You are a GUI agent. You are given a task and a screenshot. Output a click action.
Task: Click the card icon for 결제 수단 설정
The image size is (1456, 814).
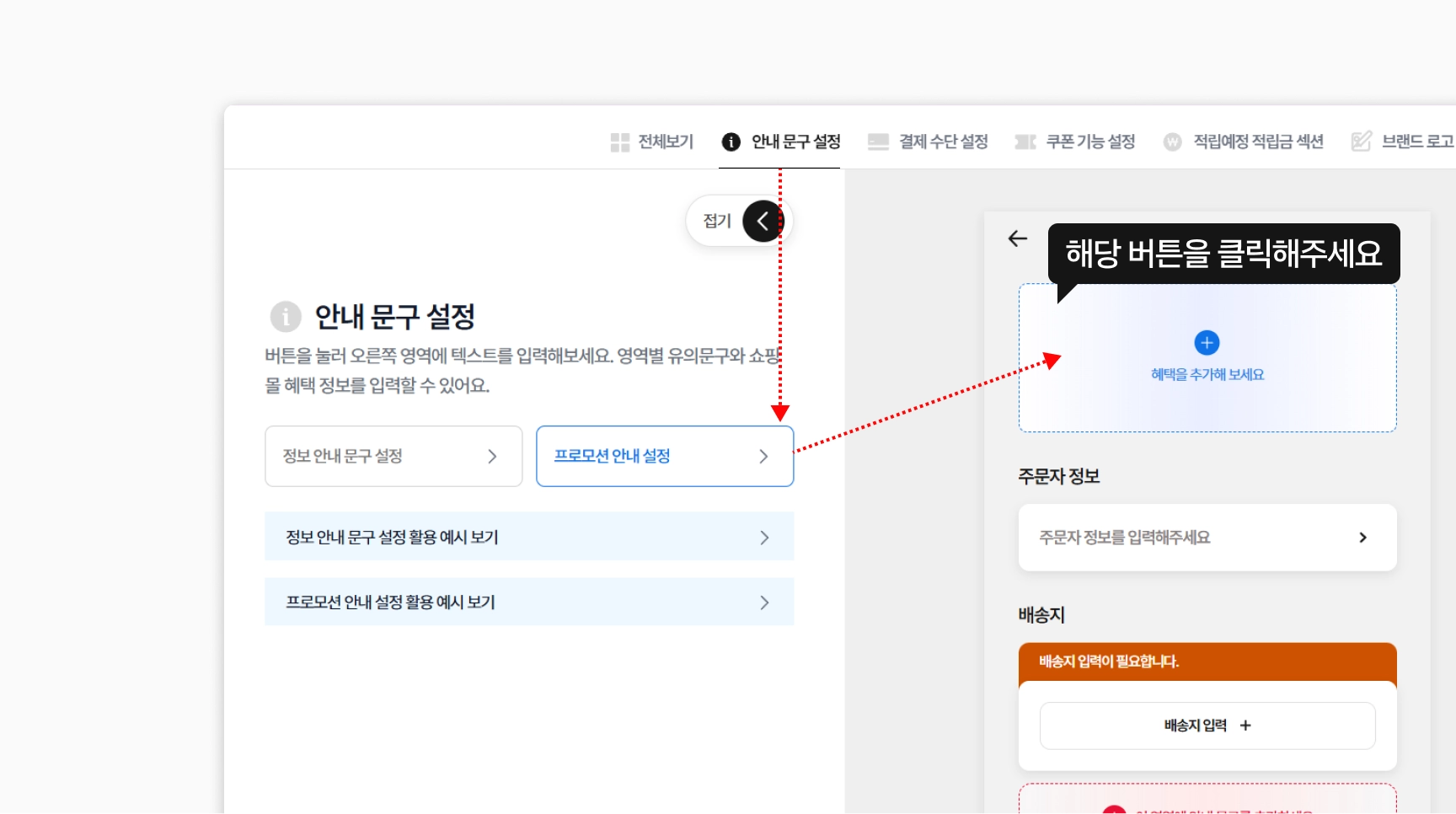(x=878, y=142)
